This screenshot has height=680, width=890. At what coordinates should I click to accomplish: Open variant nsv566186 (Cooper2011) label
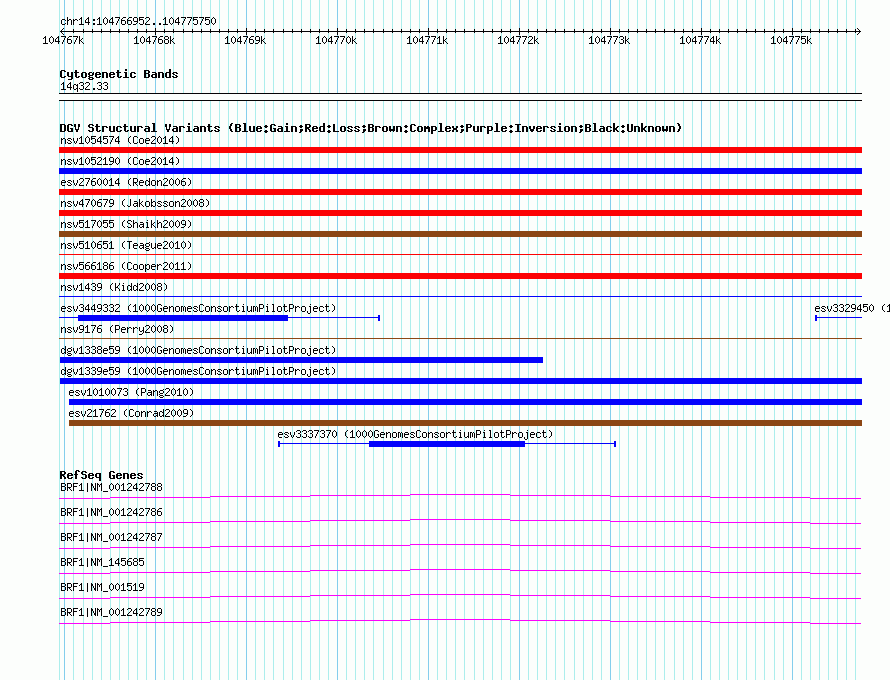(126, 266)
